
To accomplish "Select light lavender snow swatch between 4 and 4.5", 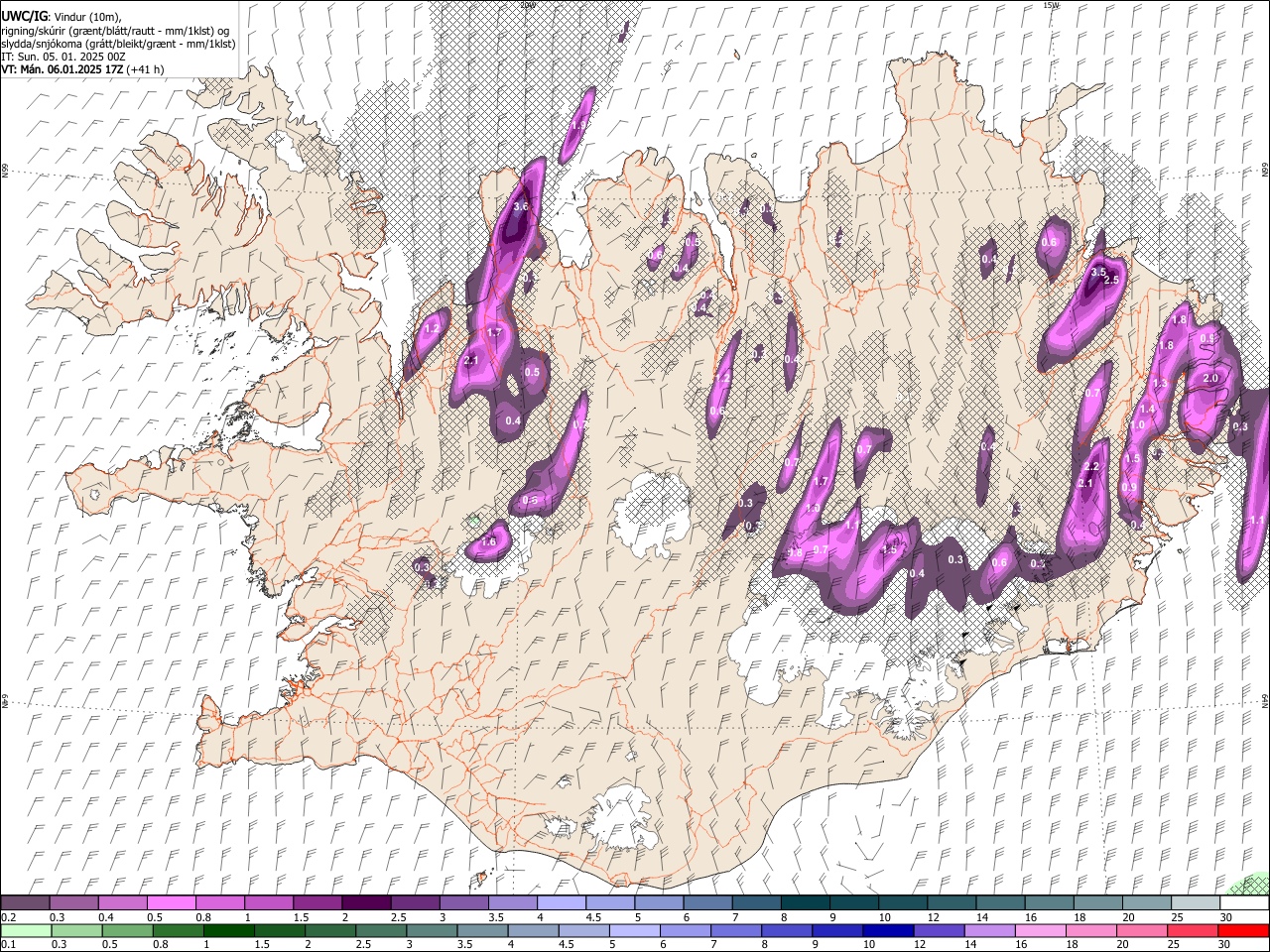I will 561,903.
